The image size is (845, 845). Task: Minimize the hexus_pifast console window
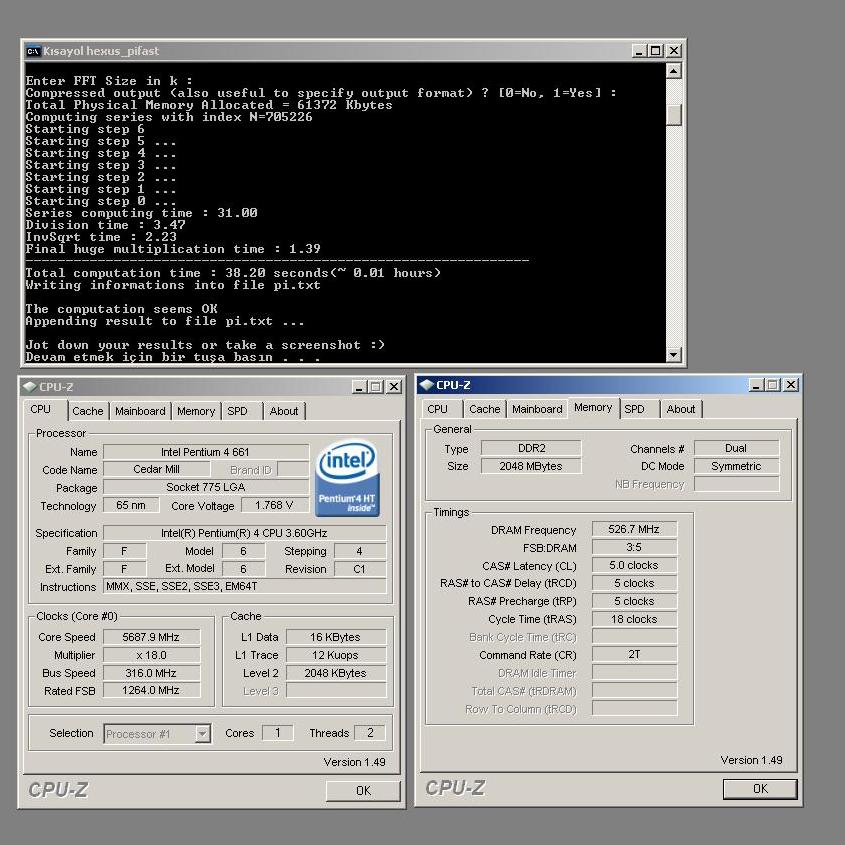(639, 51)
